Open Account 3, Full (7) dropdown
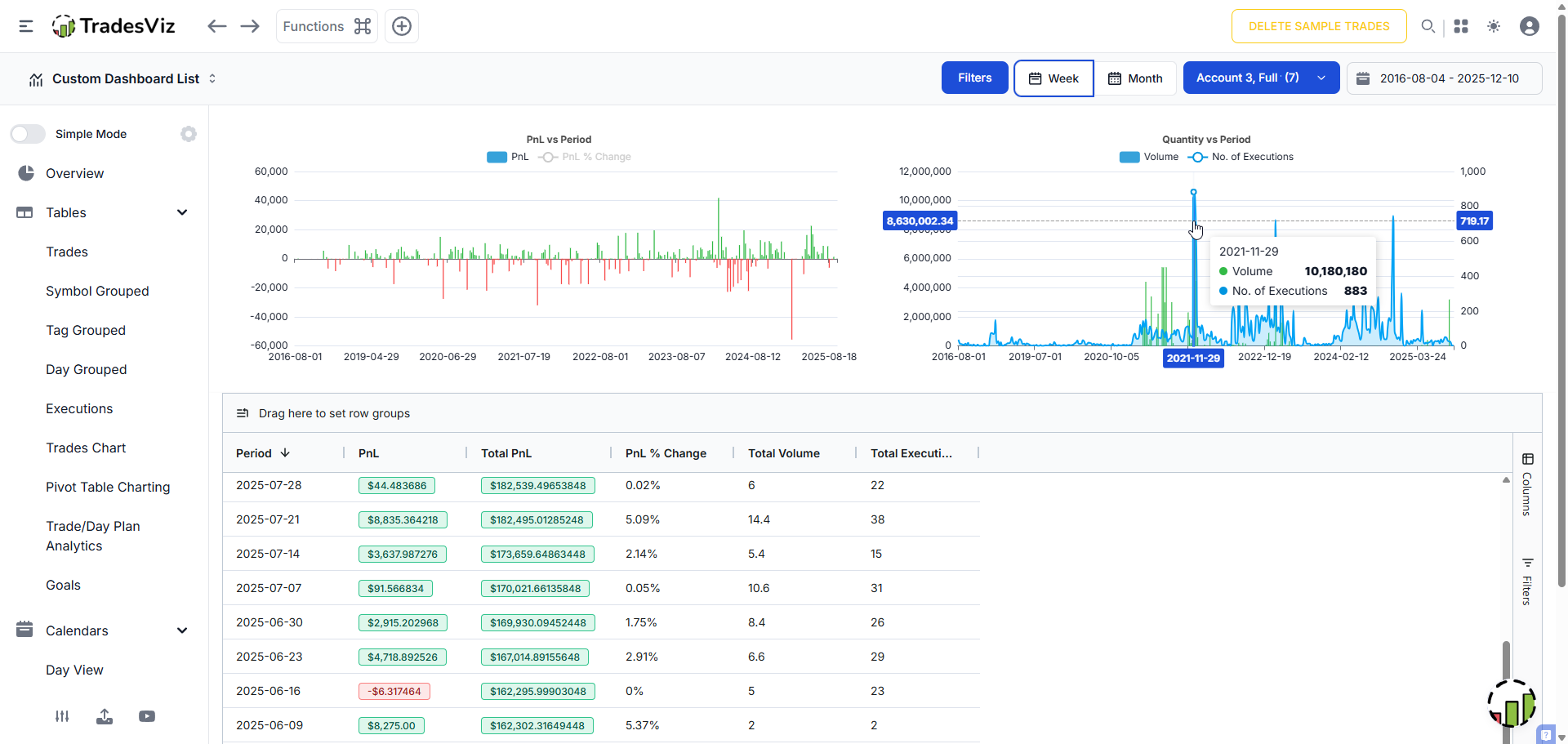 (x=1261, y=78)
